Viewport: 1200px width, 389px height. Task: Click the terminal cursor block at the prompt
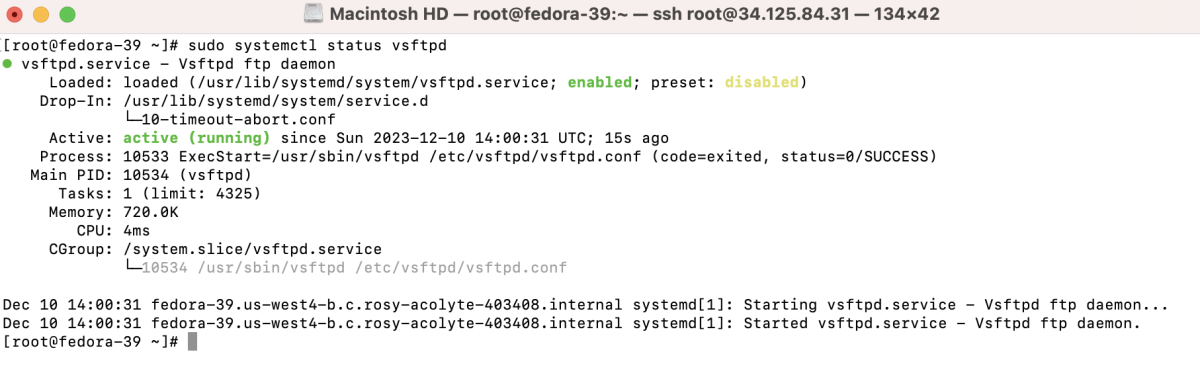[x=193, y=342]
